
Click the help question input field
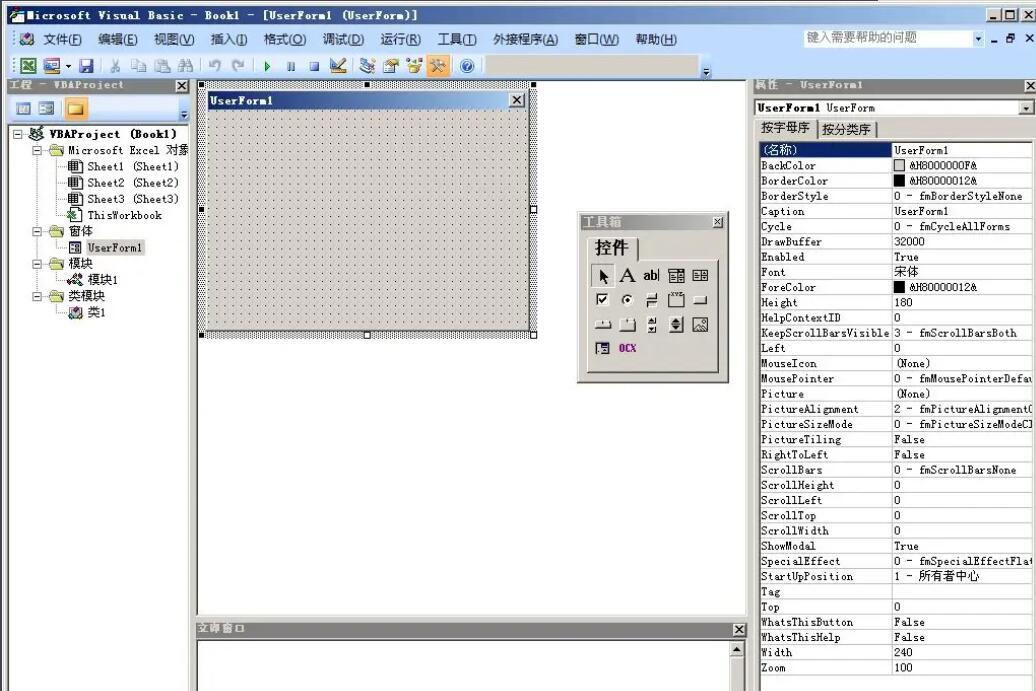click(888, 38)
